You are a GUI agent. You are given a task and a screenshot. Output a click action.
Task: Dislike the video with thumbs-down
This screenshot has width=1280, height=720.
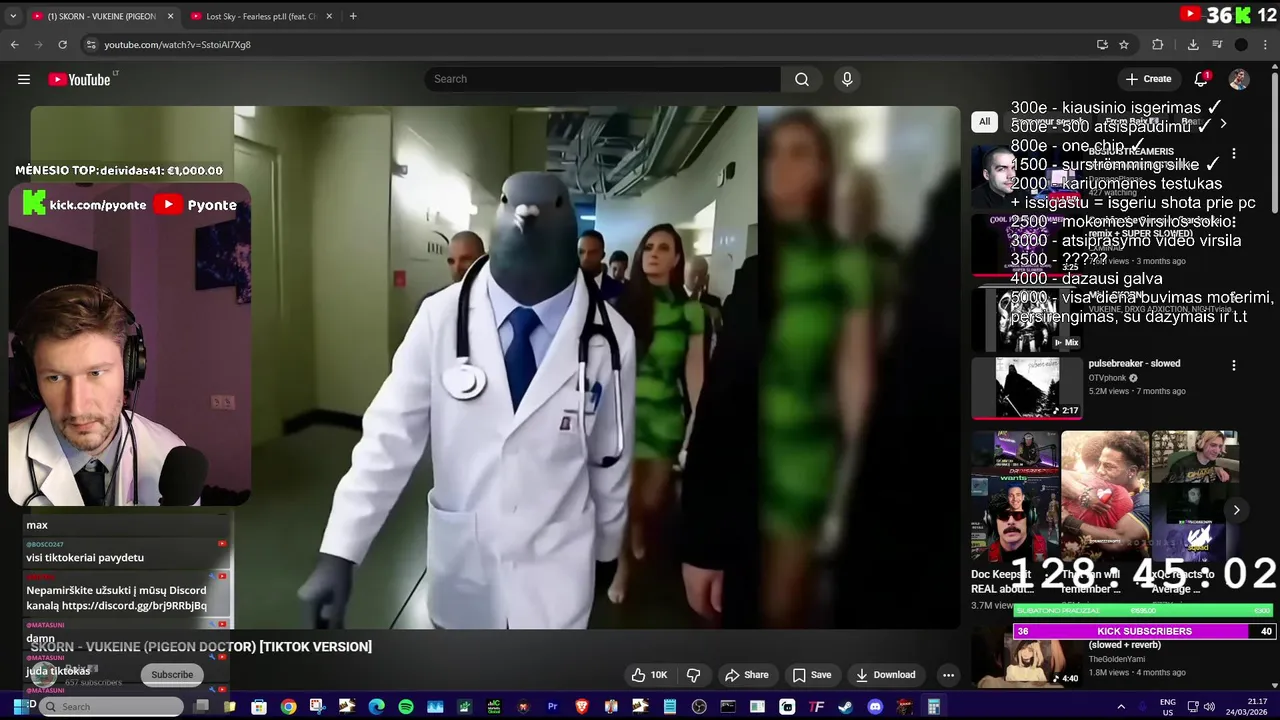[693, 675]
